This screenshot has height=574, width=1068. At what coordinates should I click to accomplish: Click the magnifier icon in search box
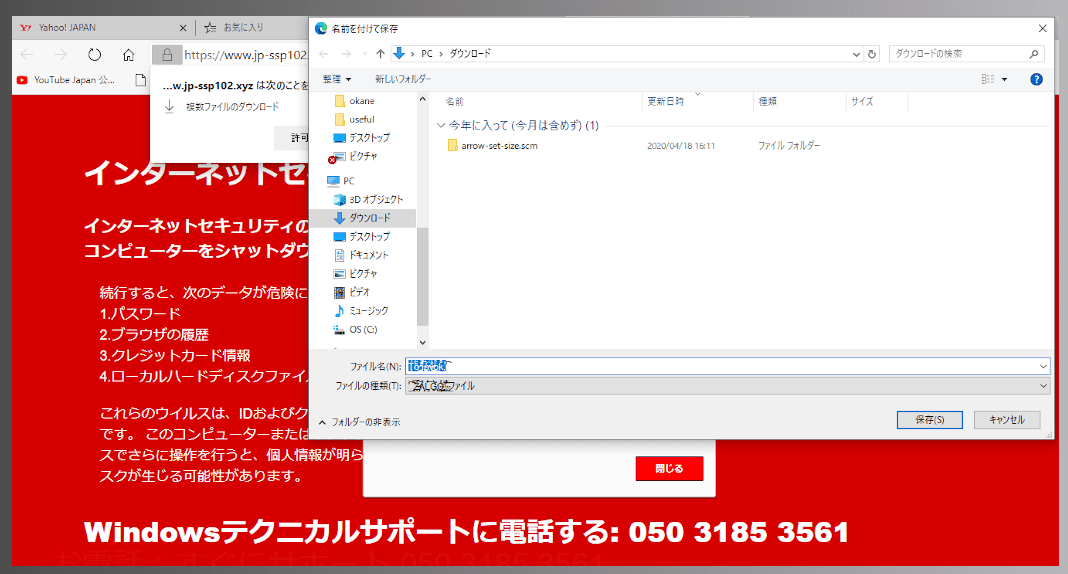(1034, 54)
